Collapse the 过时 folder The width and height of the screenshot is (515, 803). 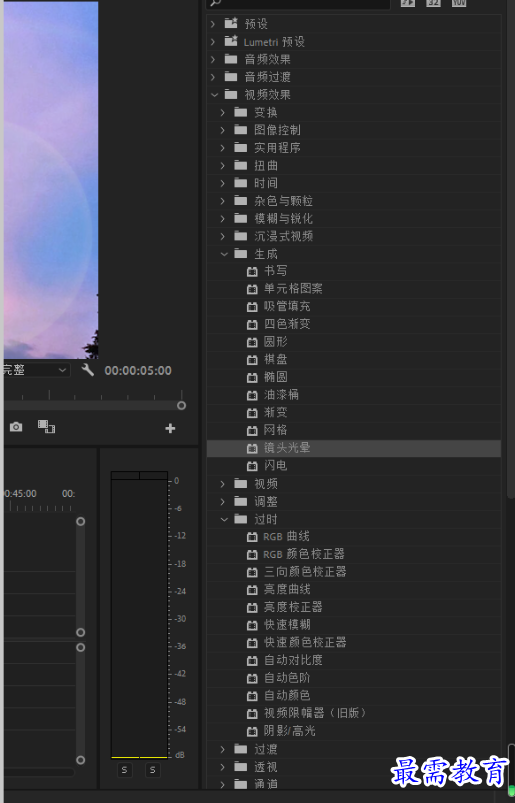[224, 519]
